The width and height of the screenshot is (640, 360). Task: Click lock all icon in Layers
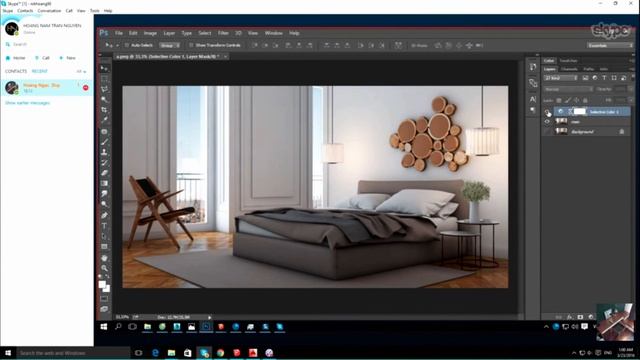coord(585,100)
